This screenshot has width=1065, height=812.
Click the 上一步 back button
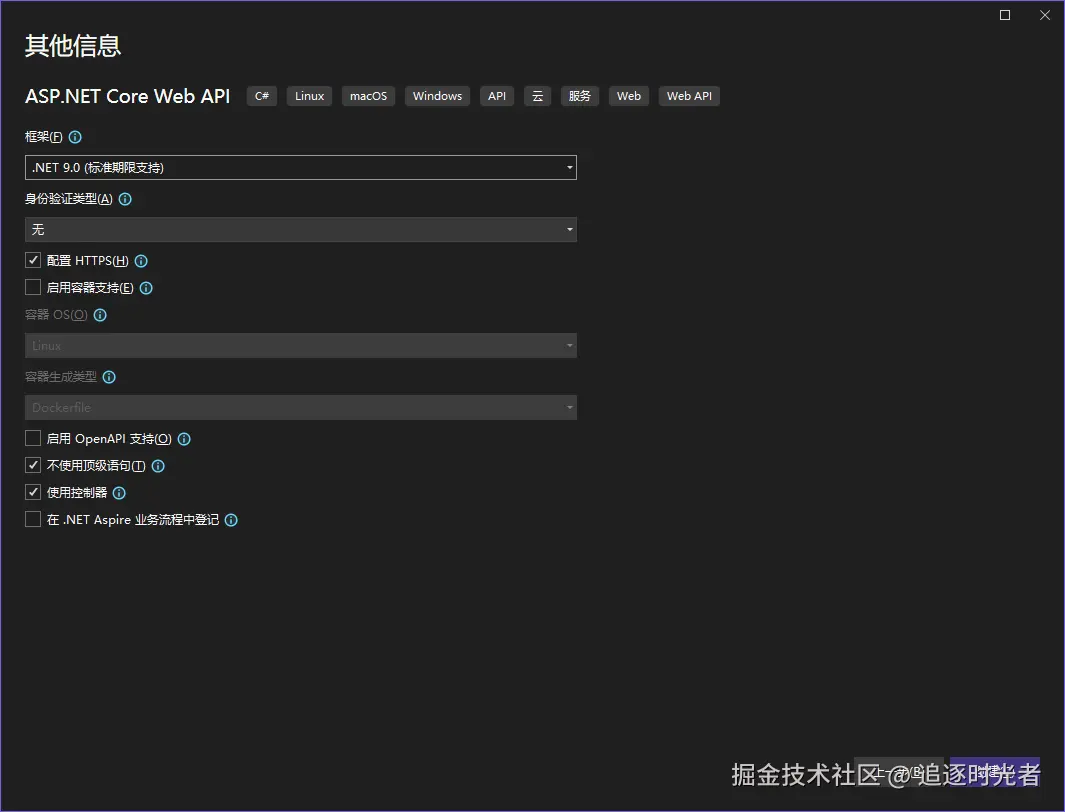pyautogui.click(x=899, y=772)
